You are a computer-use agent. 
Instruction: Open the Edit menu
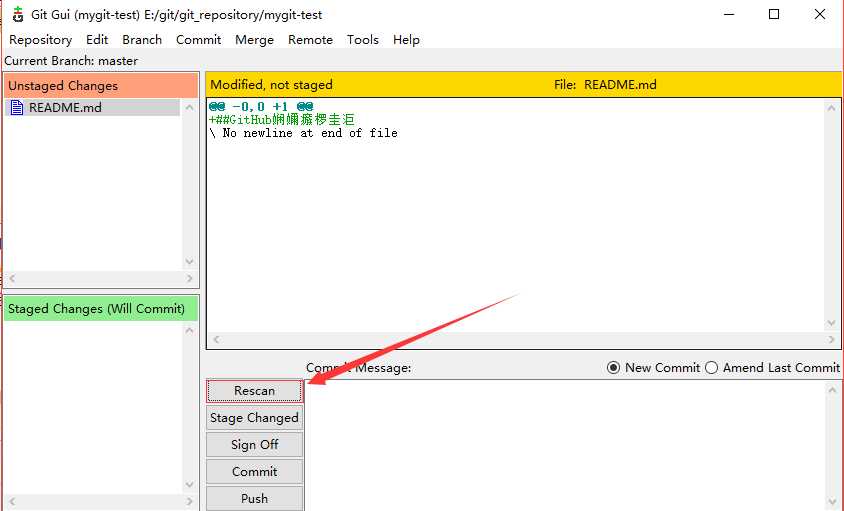click(97, 40)
